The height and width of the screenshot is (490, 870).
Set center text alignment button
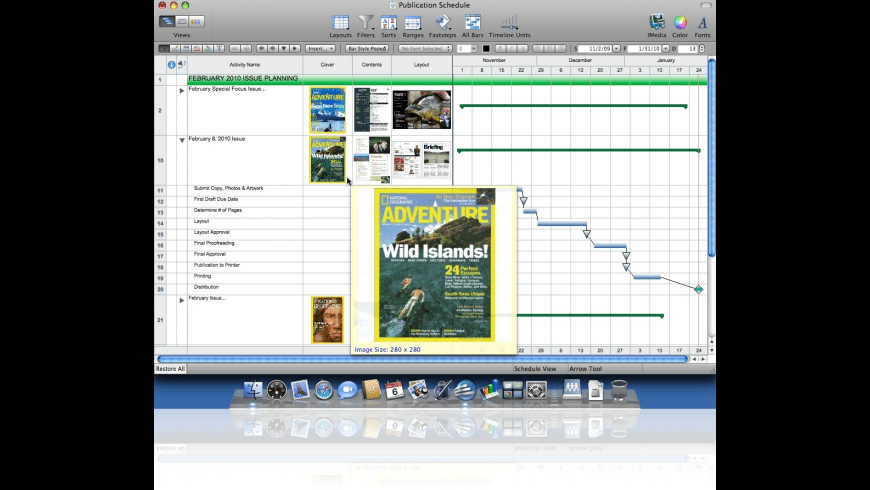coord(549,48)
